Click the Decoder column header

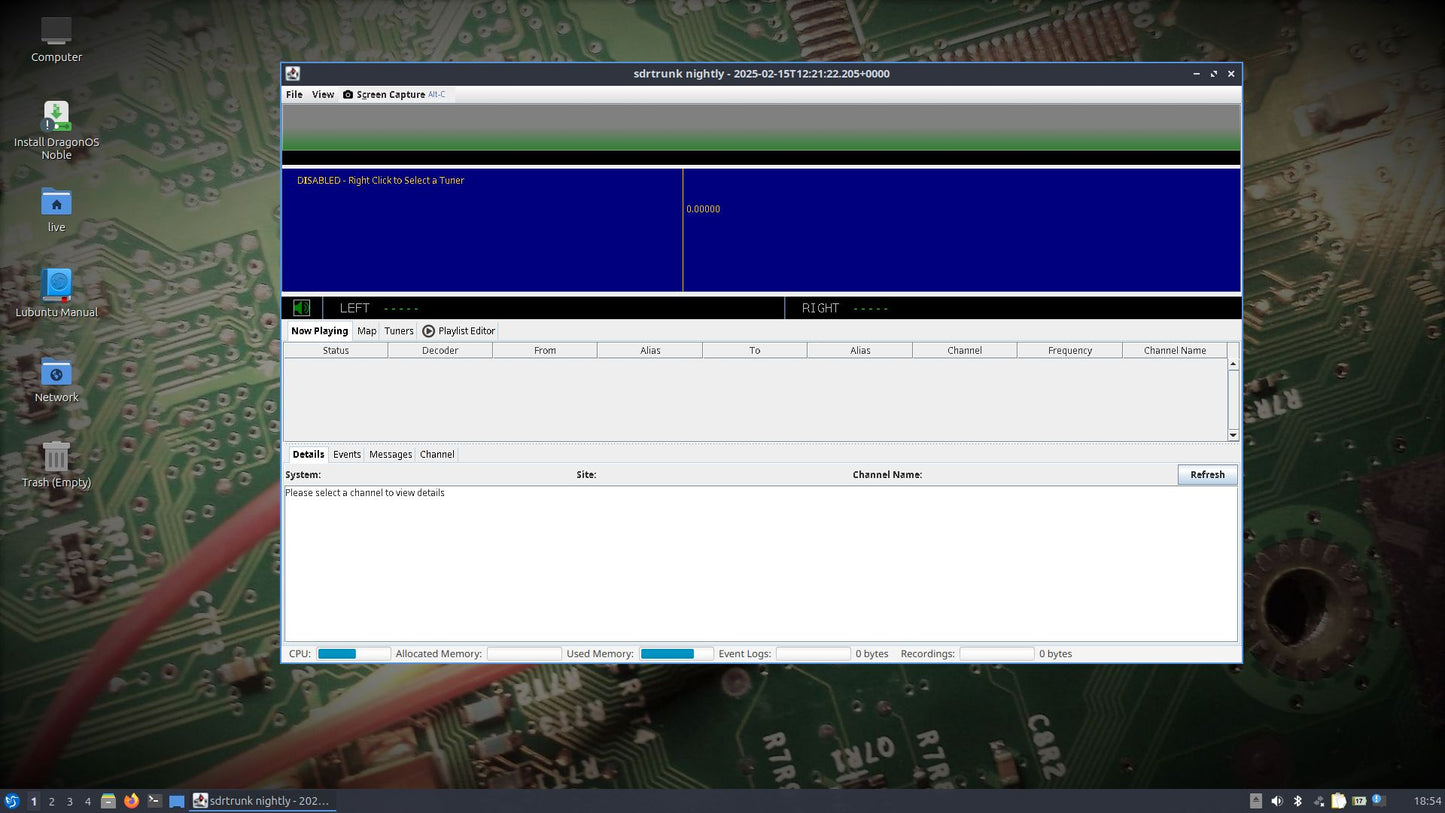[440, 350]
